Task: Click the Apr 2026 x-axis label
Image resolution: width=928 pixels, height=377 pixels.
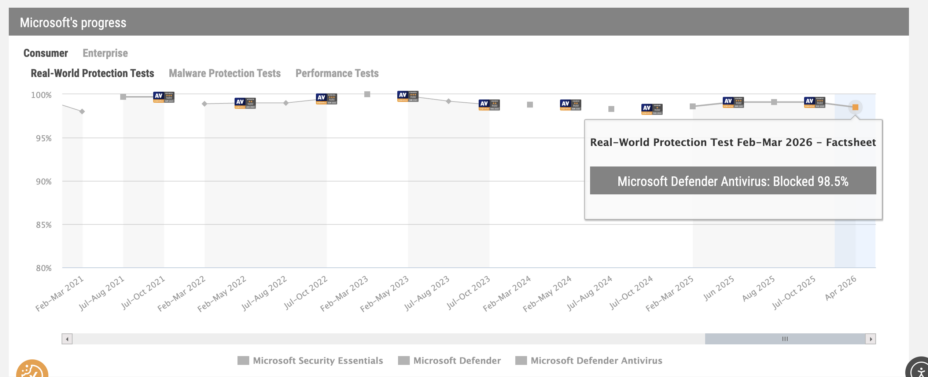Action: 840,288
